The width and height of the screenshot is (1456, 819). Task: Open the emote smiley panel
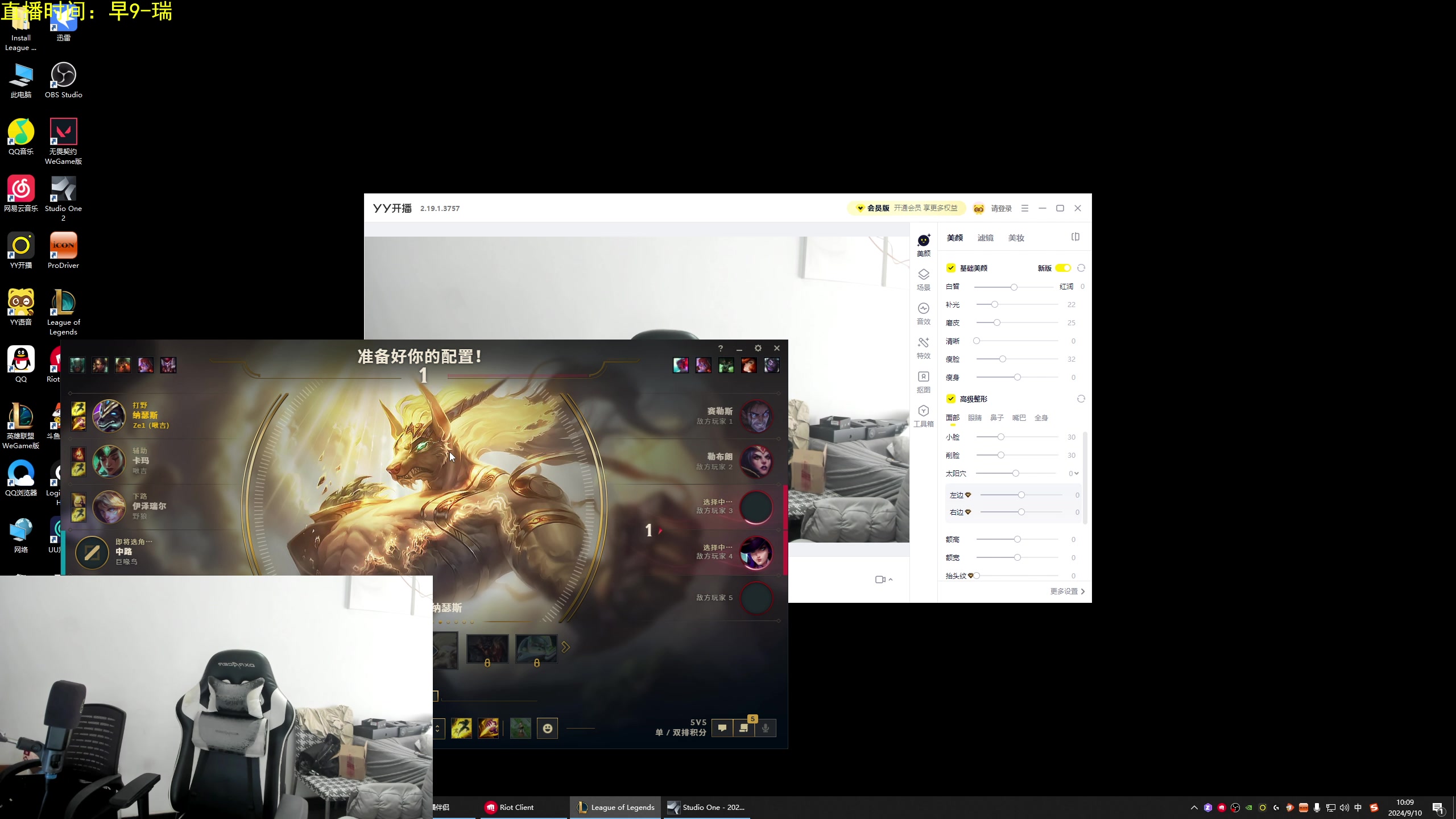point(548,728)
